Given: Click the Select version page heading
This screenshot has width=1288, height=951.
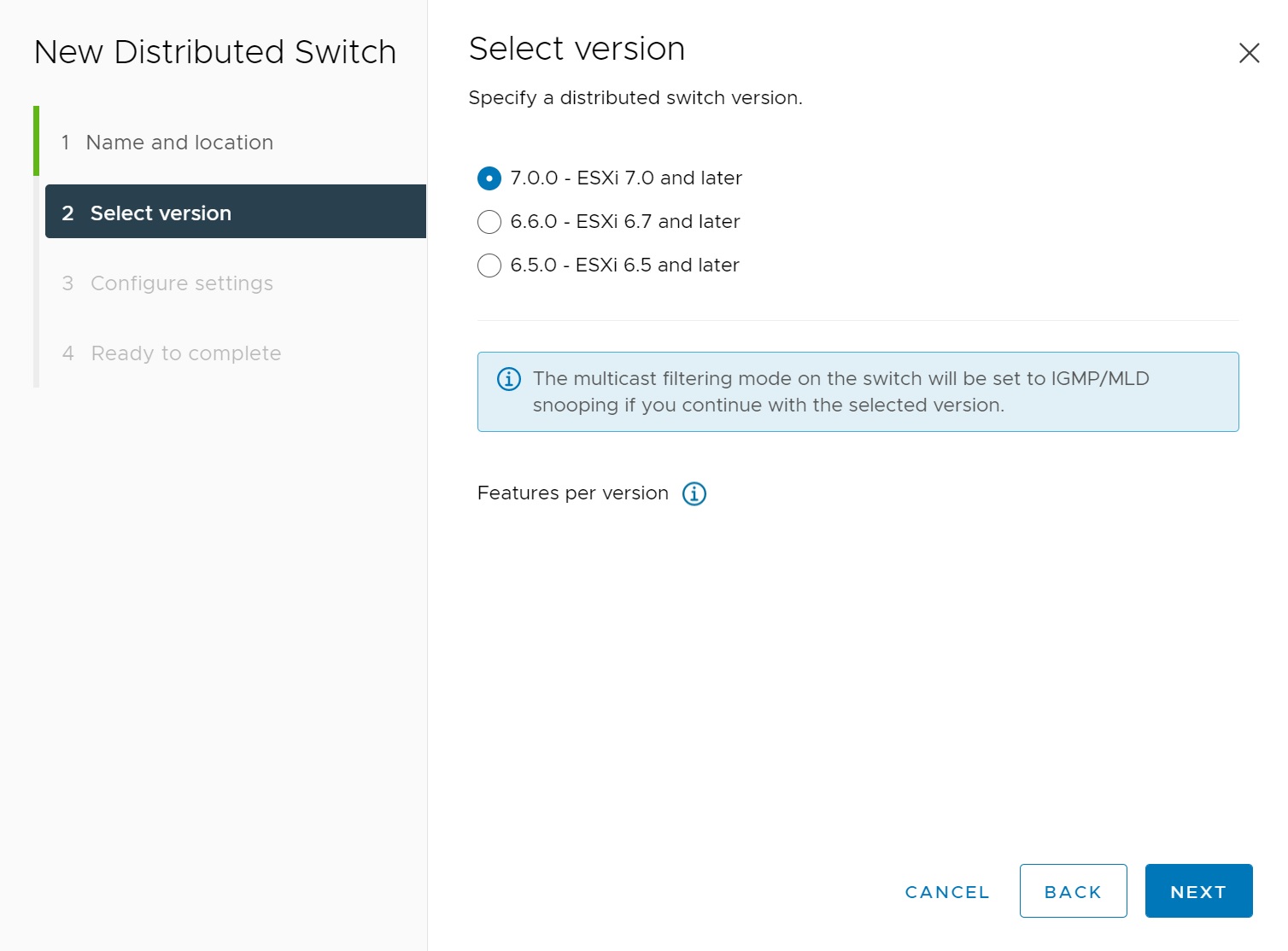Looking at the screenshot, I should (x=577, y=49).
